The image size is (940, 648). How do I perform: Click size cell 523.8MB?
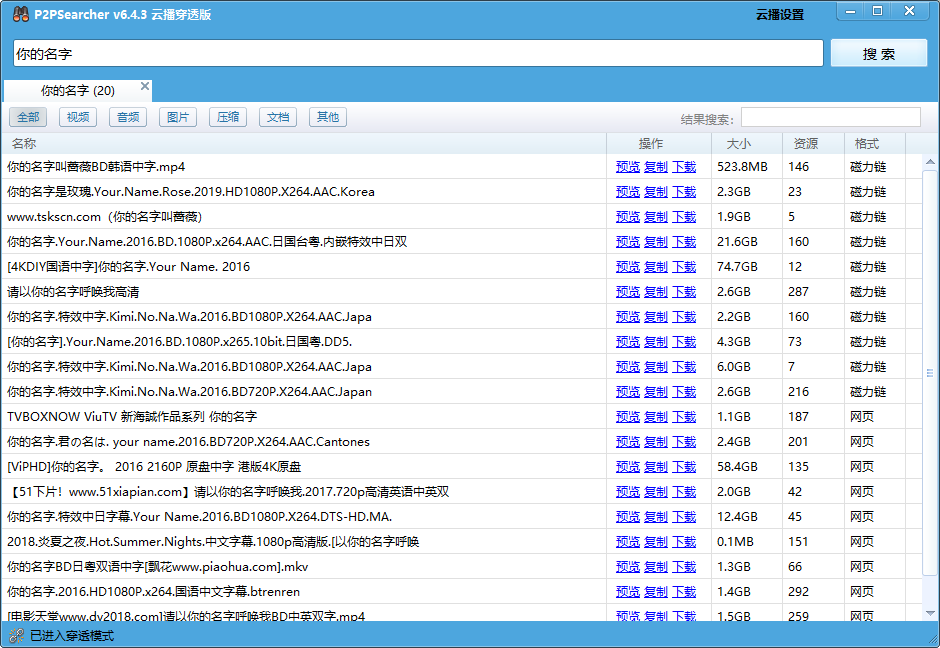click(742, 167)
